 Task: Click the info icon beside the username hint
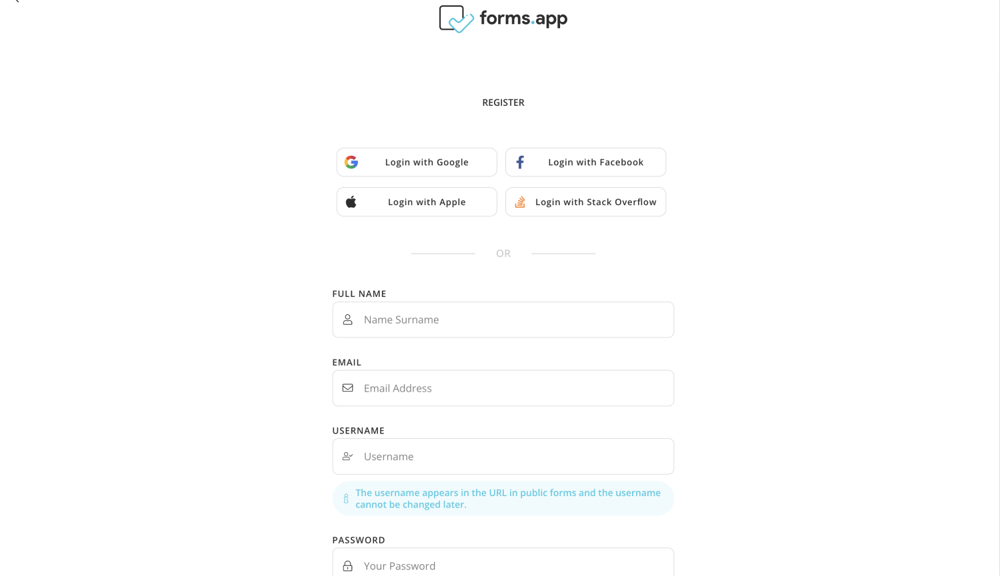(345, 497)
